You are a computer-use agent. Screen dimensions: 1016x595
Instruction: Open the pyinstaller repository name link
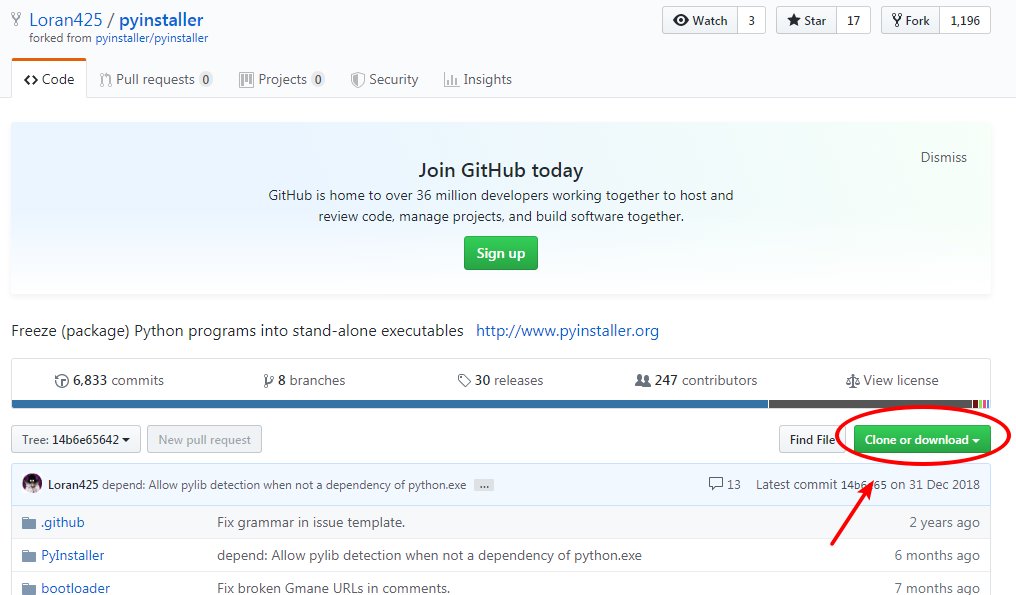pos(161,20)
